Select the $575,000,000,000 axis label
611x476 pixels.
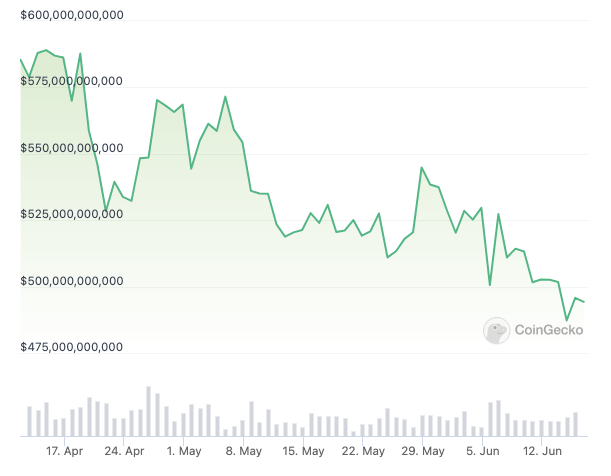click(x=72, y=81)
